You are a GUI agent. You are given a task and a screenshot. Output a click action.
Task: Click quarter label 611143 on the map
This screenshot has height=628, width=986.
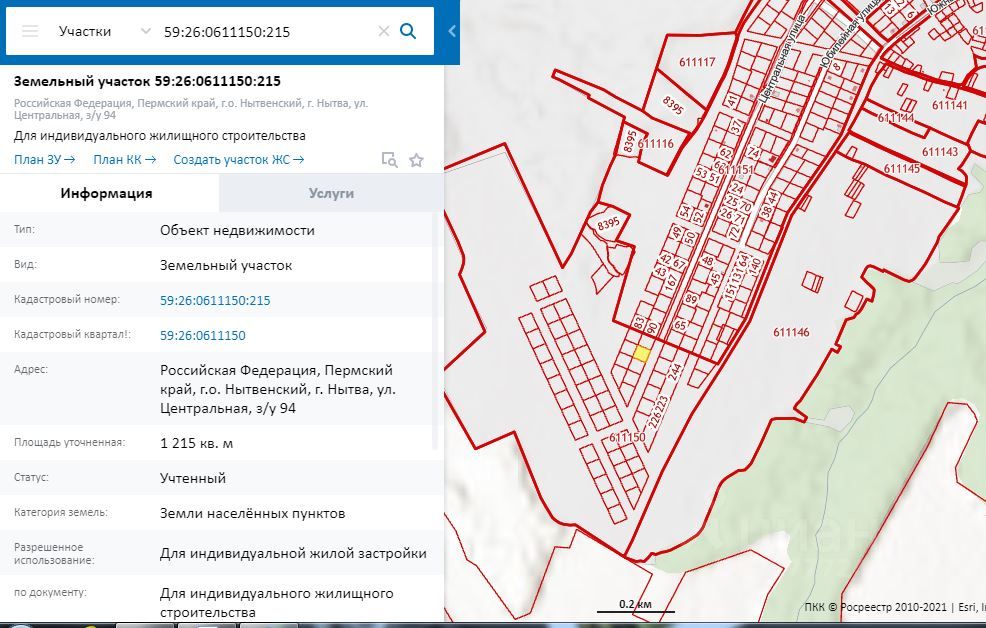tap(940, 152)
